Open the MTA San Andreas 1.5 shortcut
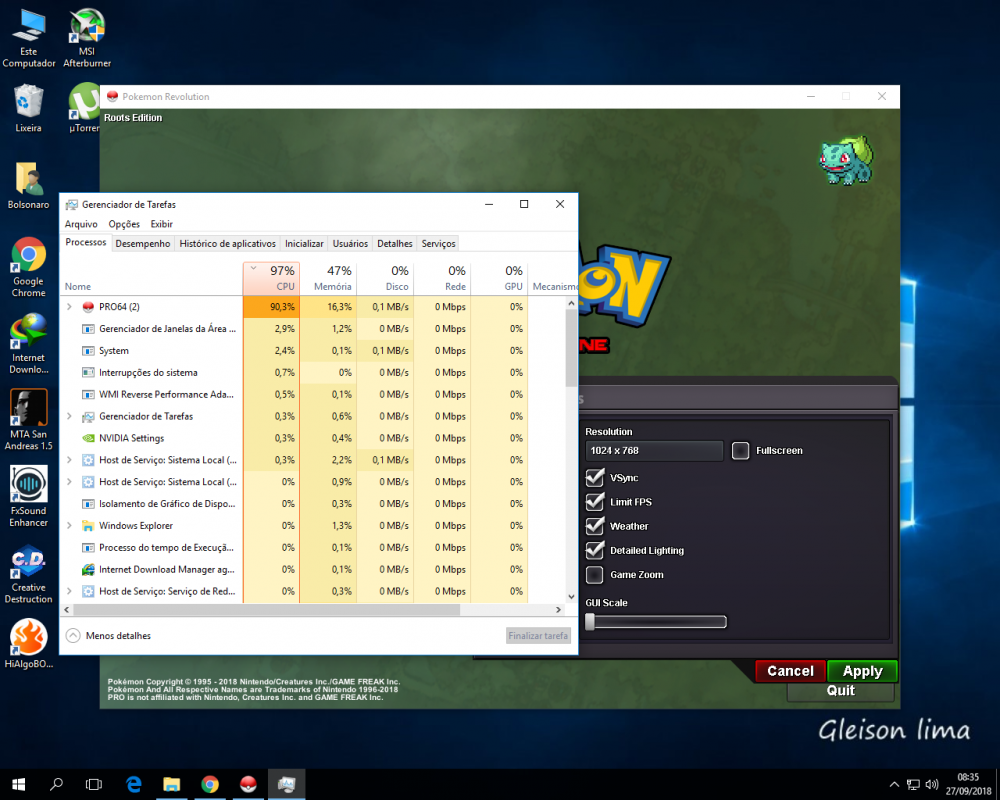Image resolution: width=1000 pixels, height=800 pixels. [28, 408]
